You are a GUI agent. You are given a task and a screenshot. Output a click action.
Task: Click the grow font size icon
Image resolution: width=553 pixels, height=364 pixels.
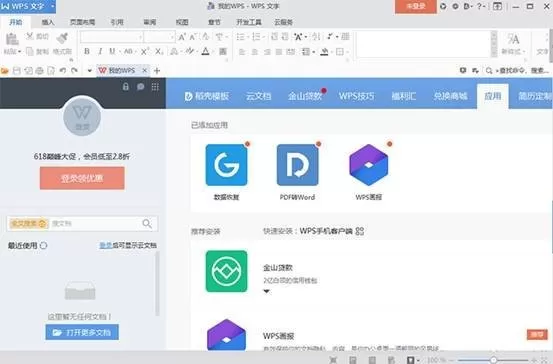coord(182,37)
